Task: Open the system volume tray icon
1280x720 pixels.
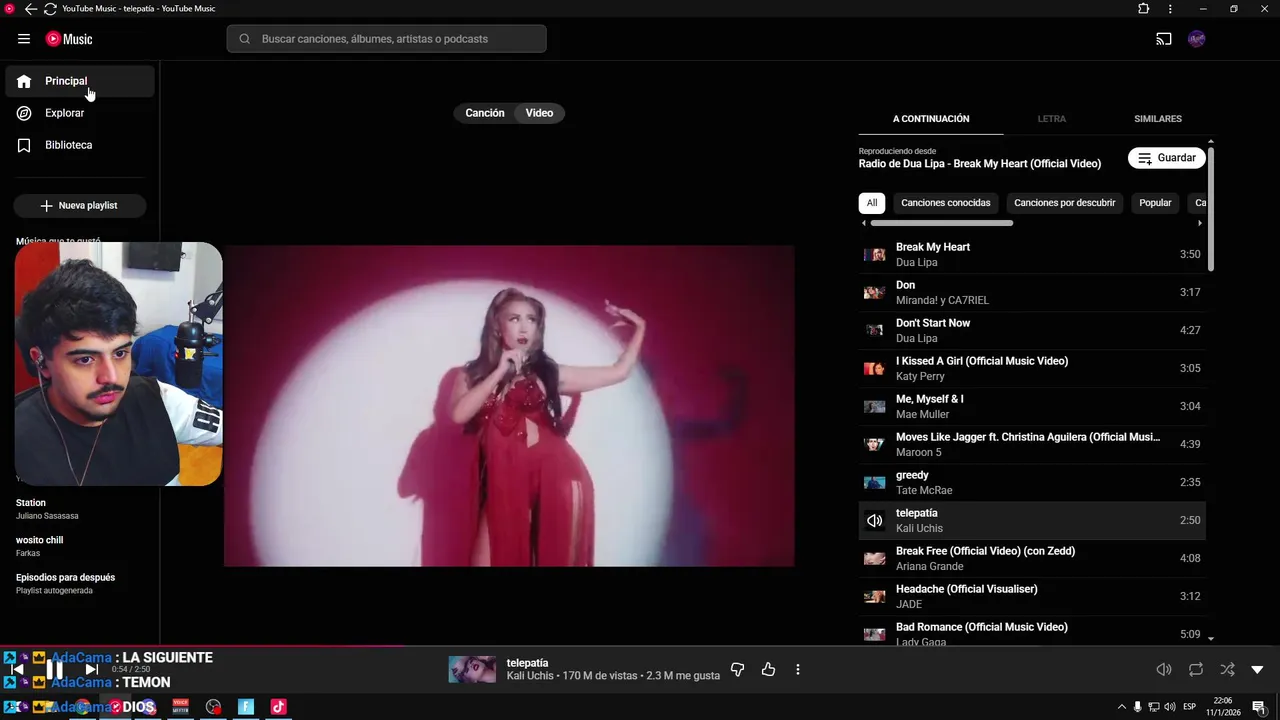Action: coord(1169,707)
